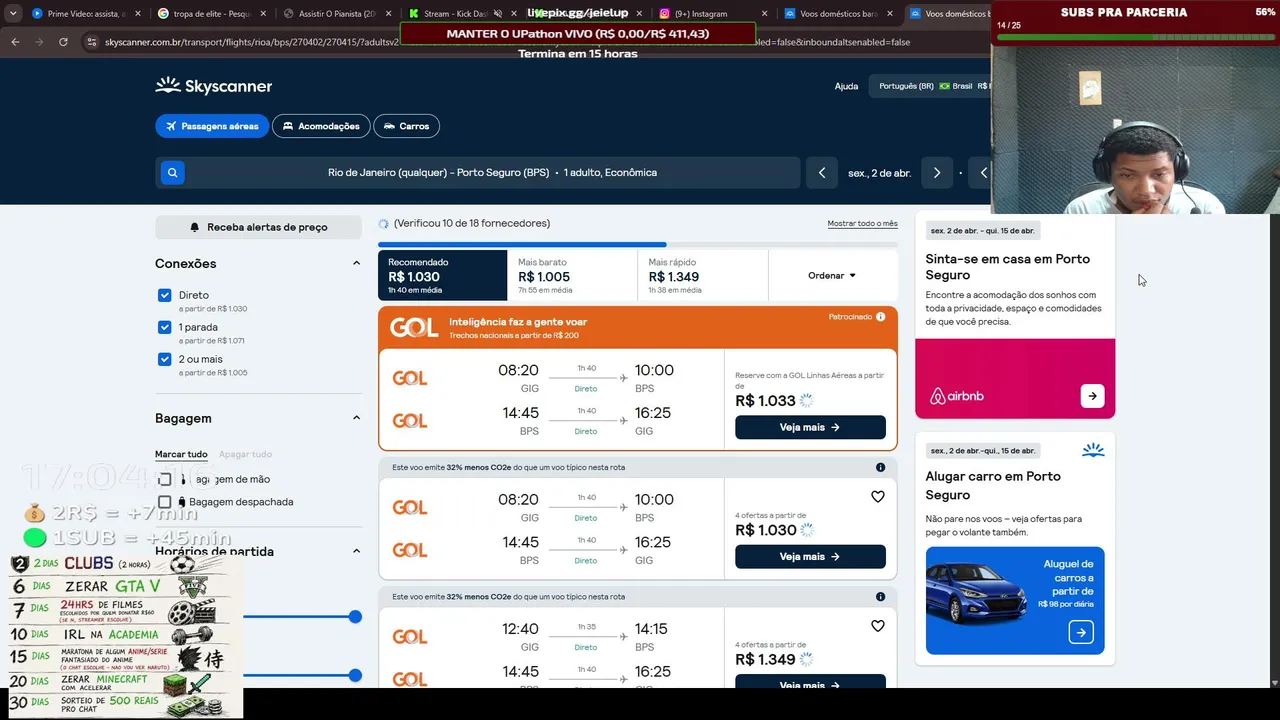
Task: Click the blue car rental ad image
Action: click(1015, 600)
